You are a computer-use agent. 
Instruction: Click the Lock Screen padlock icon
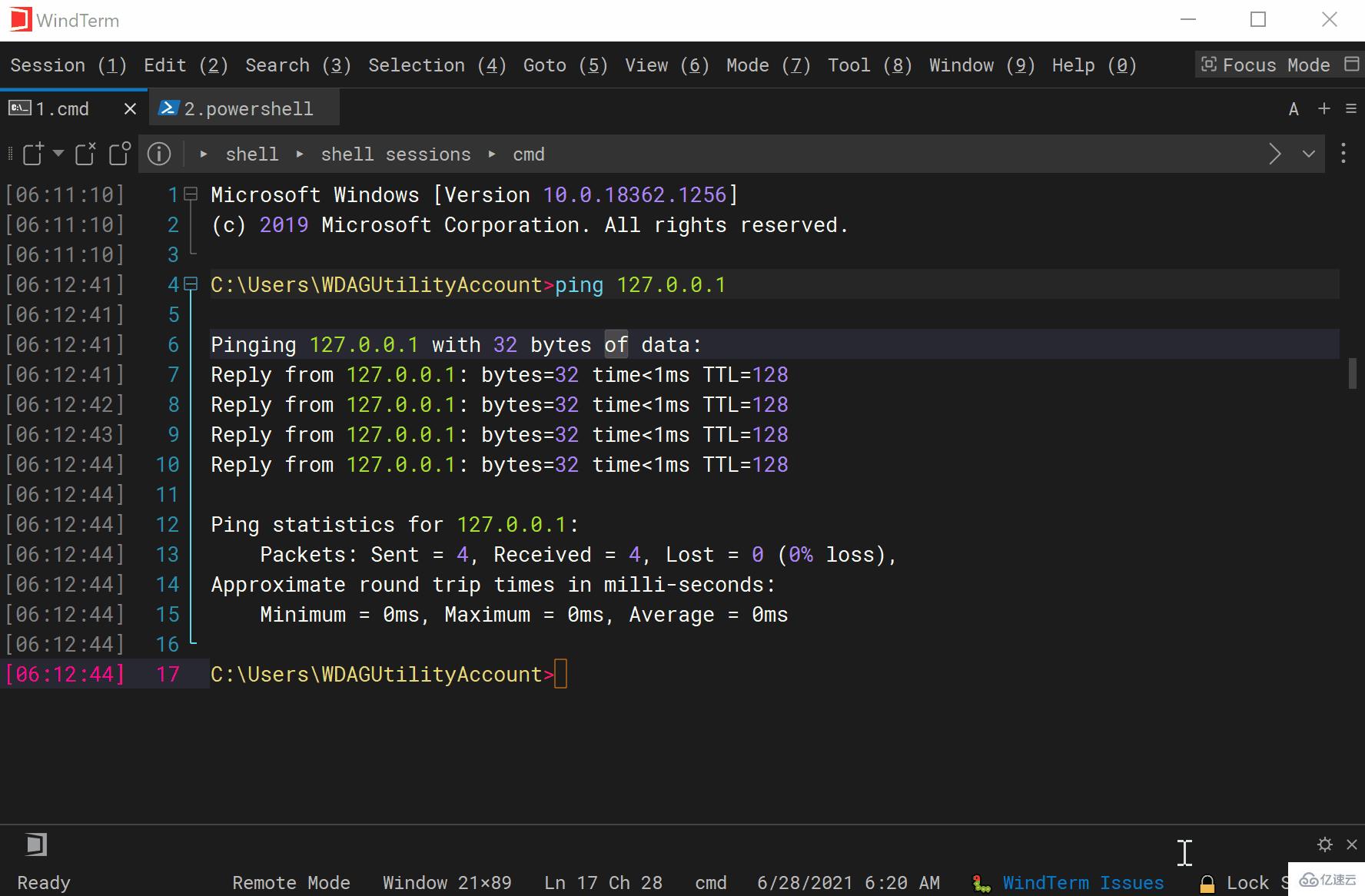(x=1207, y=884)
